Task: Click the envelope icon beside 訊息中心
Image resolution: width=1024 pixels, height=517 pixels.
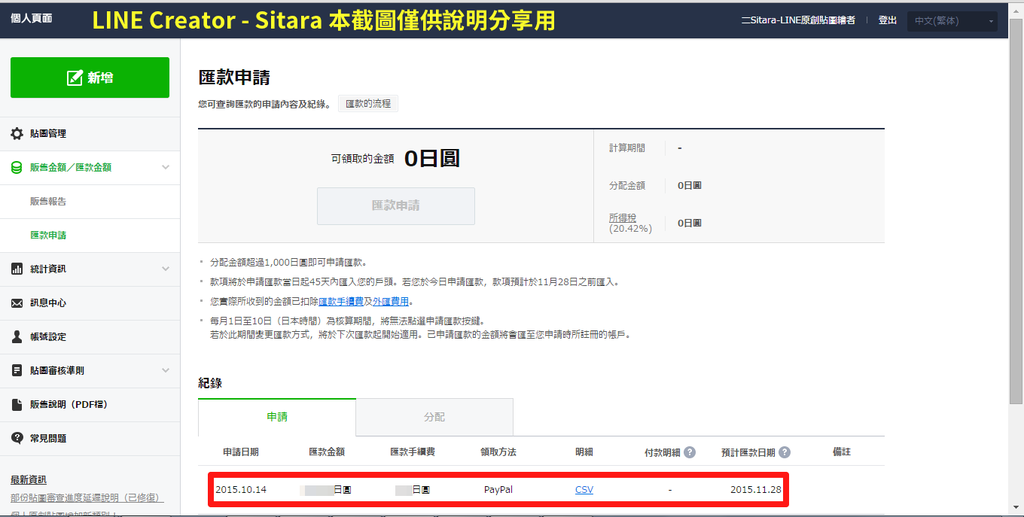Action: 17,303
